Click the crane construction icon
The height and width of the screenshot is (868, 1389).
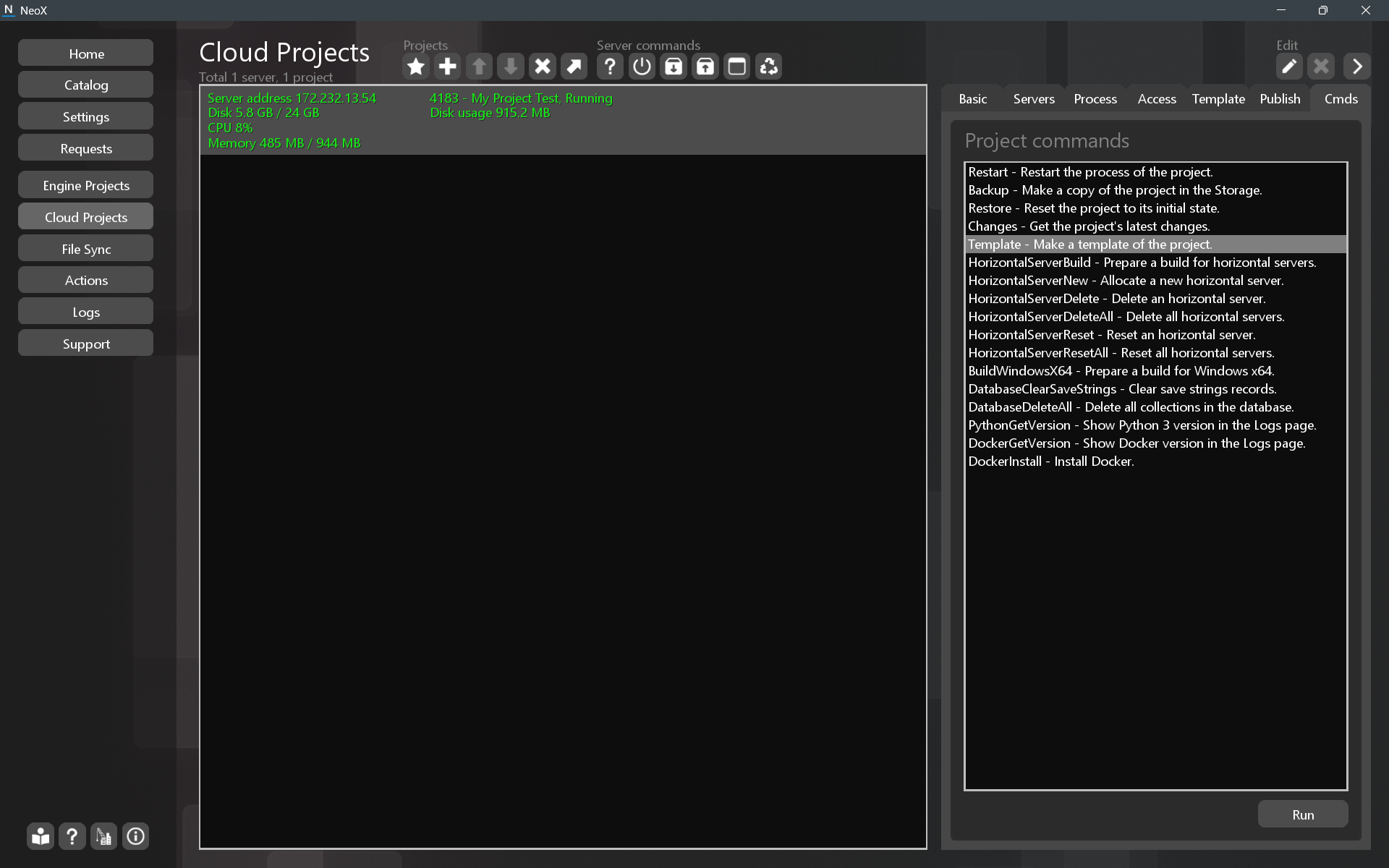coord(103,836)
